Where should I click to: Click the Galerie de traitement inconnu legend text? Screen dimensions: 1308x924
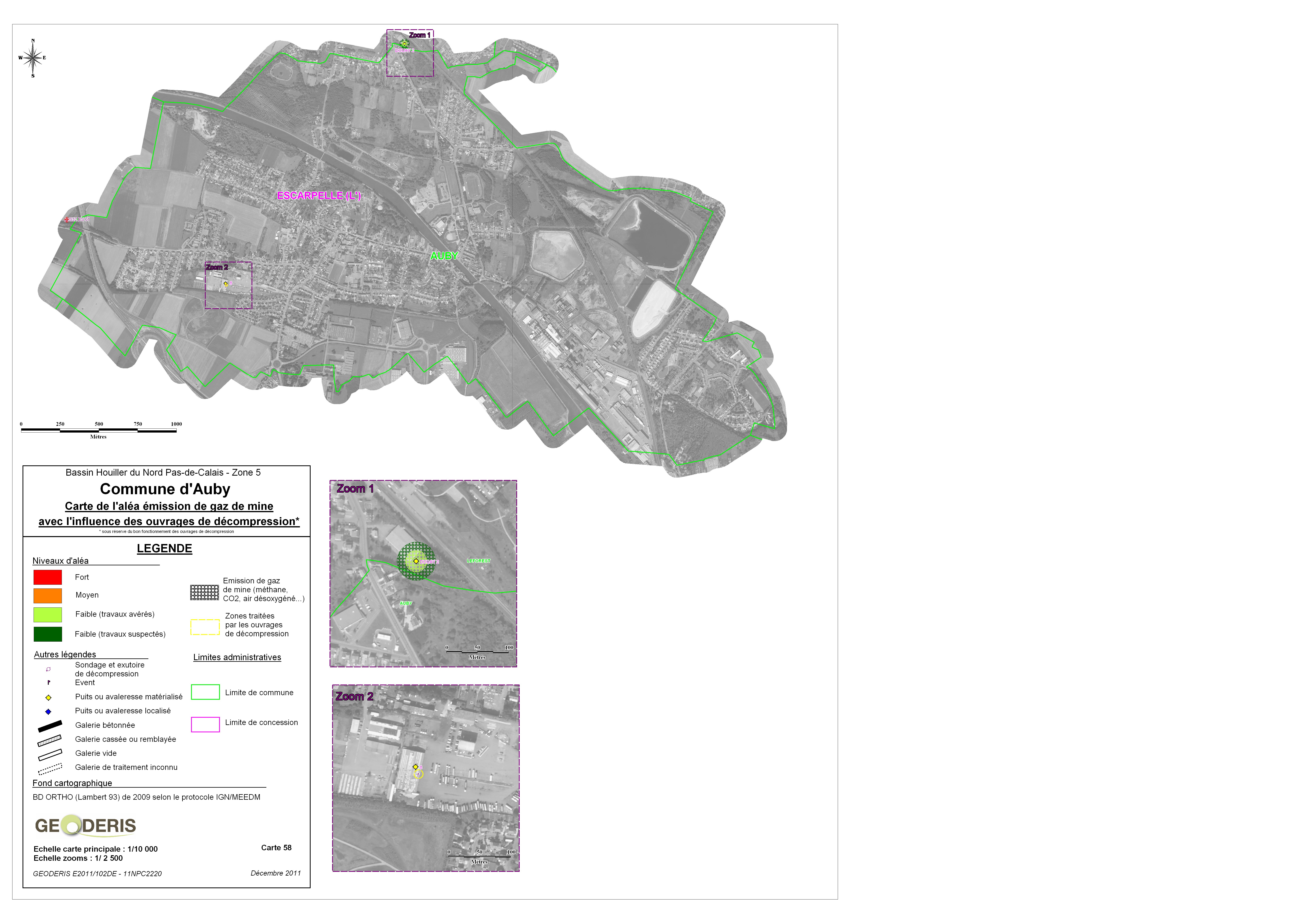(x=126, y=767)
